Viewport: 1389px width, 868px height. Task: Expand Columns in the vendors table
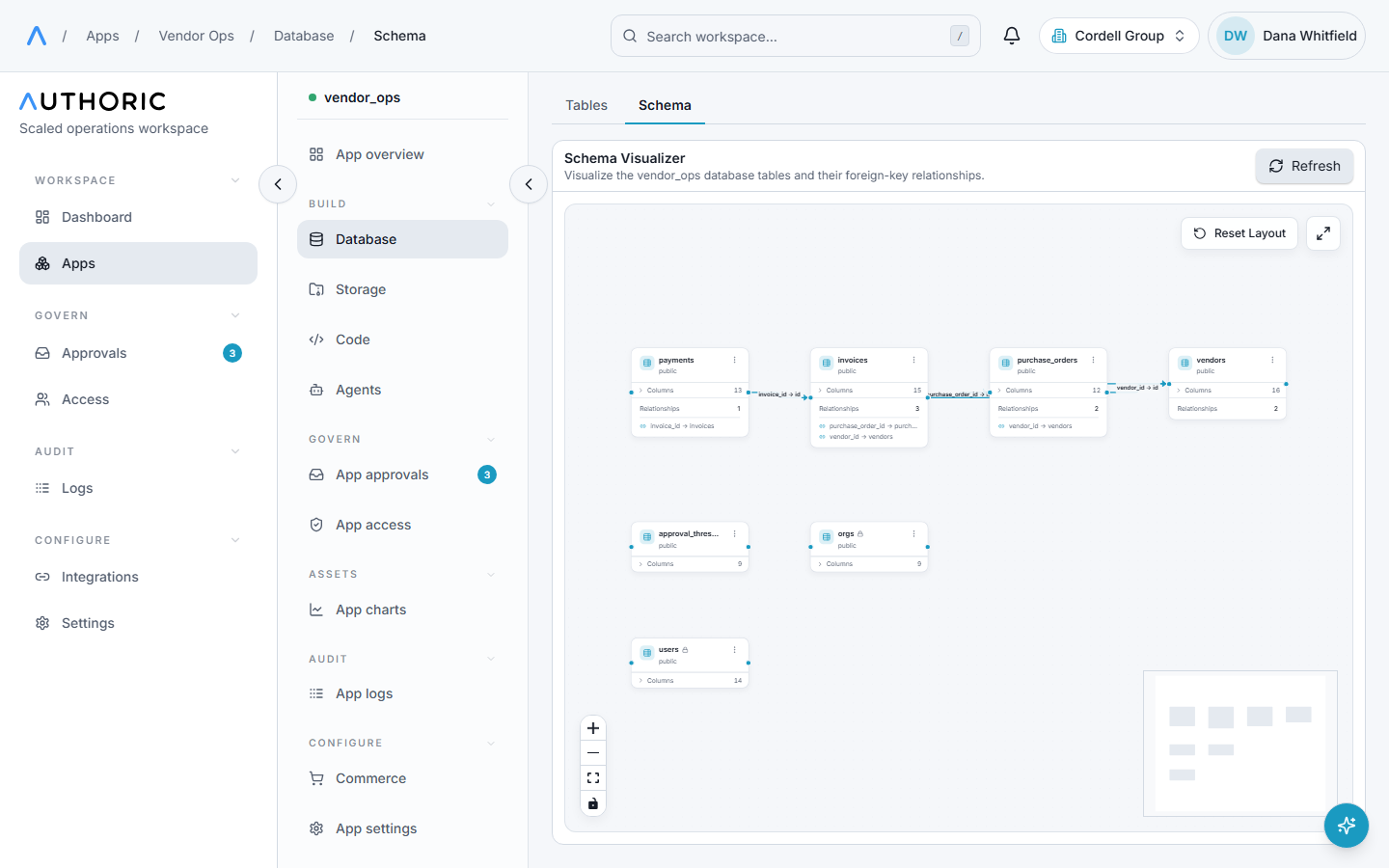coord(1228,391)
